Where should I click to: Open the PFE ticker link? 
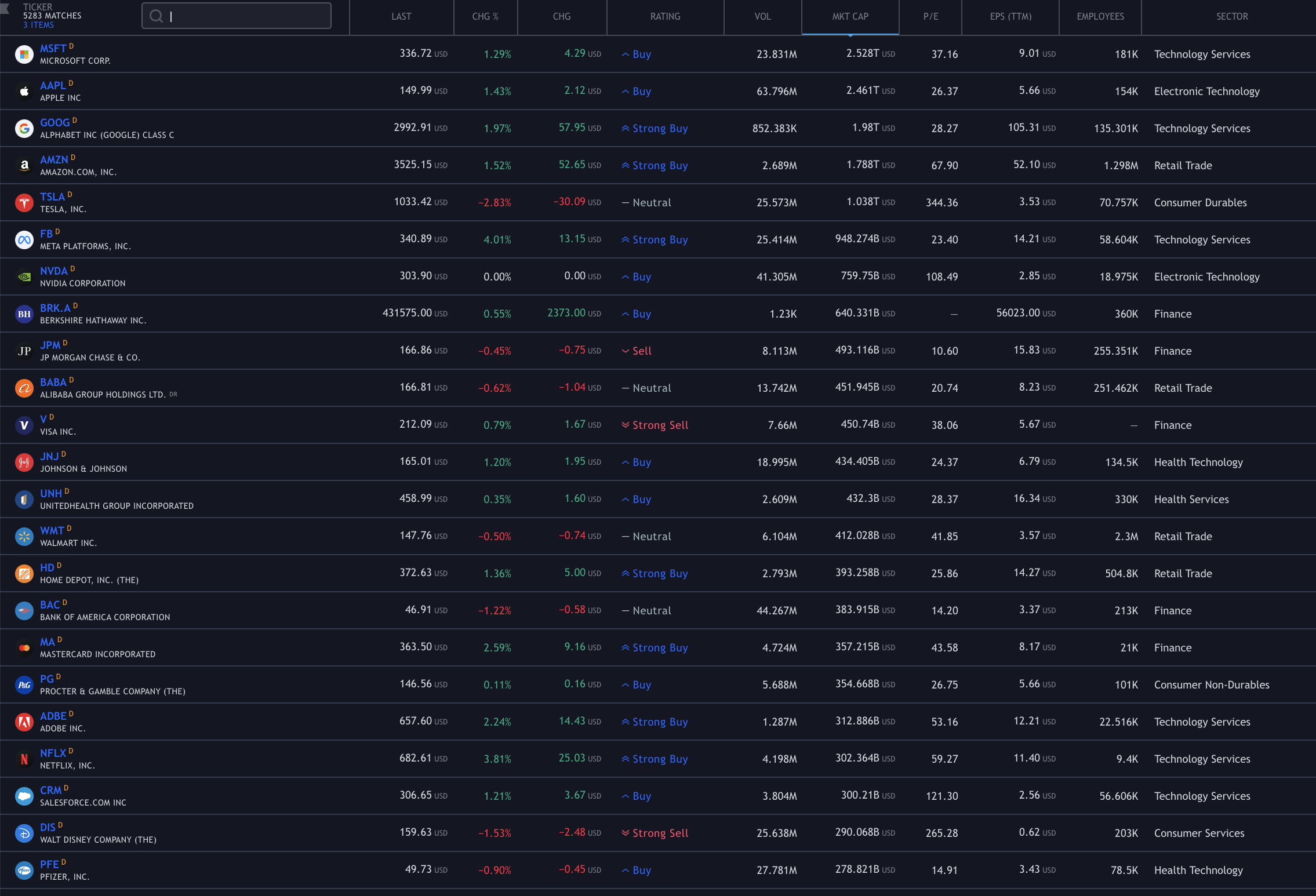(49, 865)
